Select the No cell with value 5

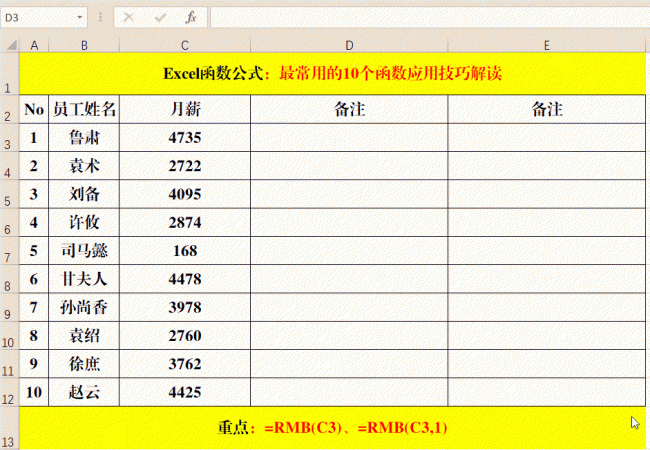coord(34,251)
